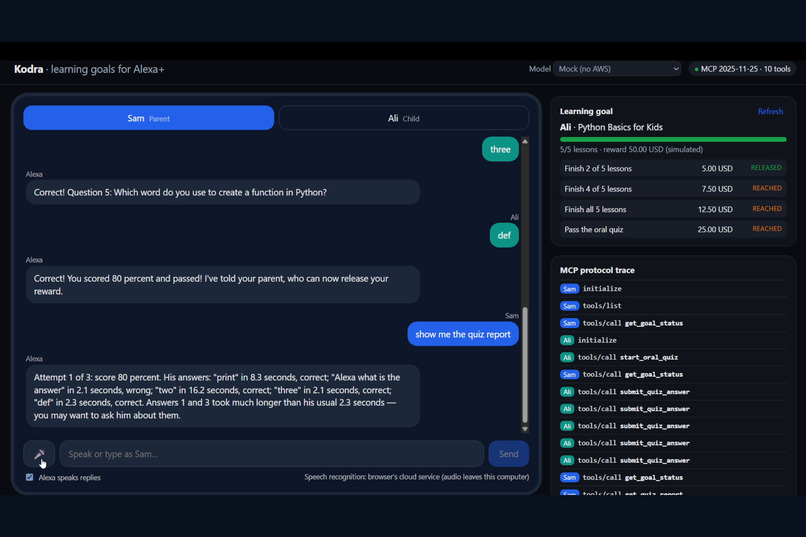Click the chat scrollbar up arrow
This screenshot has width=806, height=537.
click(x=525, y=141)
